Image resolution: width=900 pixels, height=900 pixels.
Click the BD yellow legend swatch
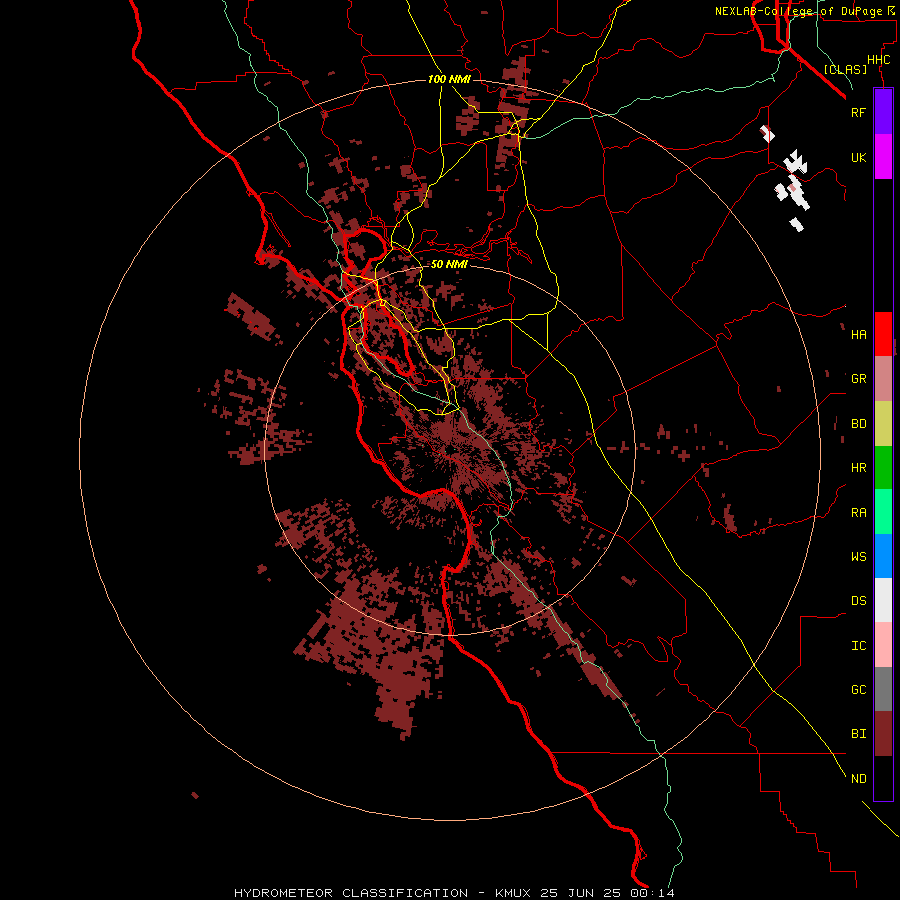(x=883, y=424)
